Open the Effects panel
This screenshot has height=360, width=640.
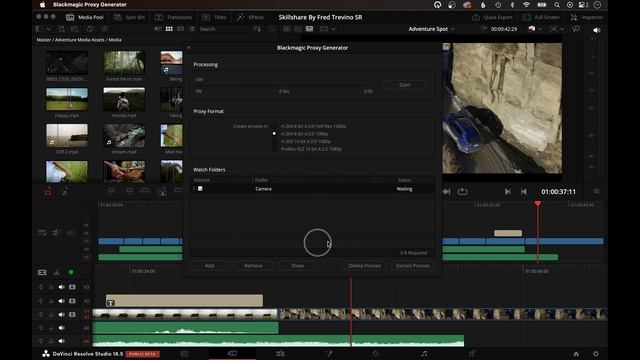[250, 17]
